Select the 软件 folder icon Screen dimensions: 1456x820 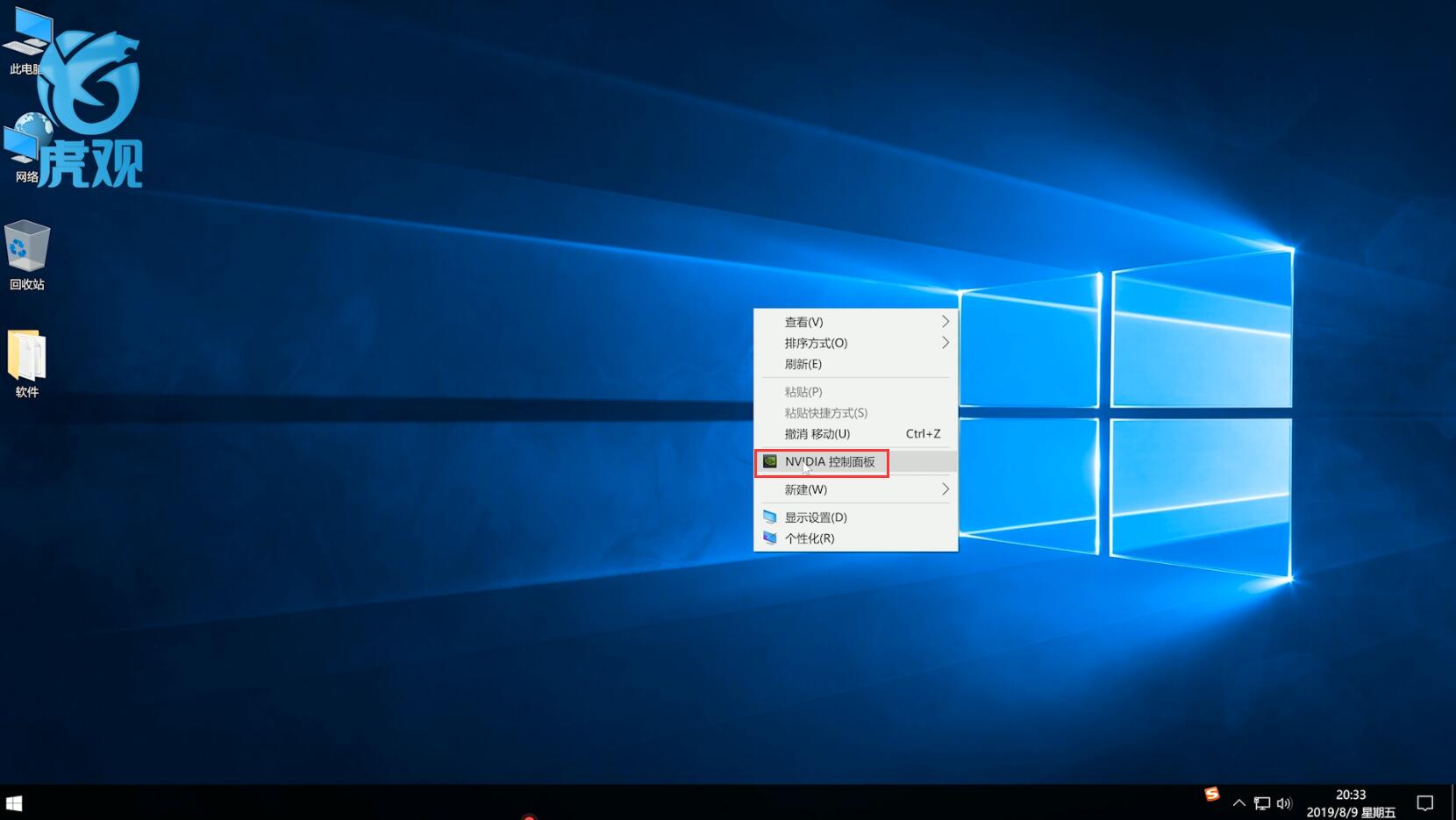click(x=27, y=364)
